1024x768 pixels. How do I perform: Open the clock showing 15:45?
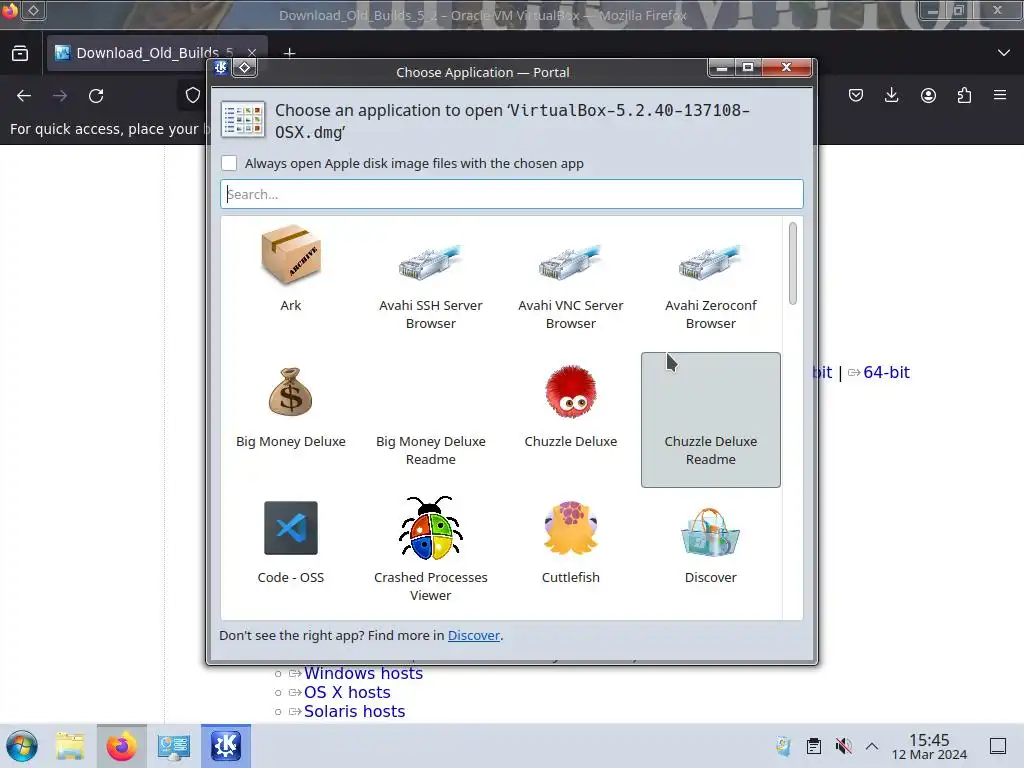coord(929,746)
